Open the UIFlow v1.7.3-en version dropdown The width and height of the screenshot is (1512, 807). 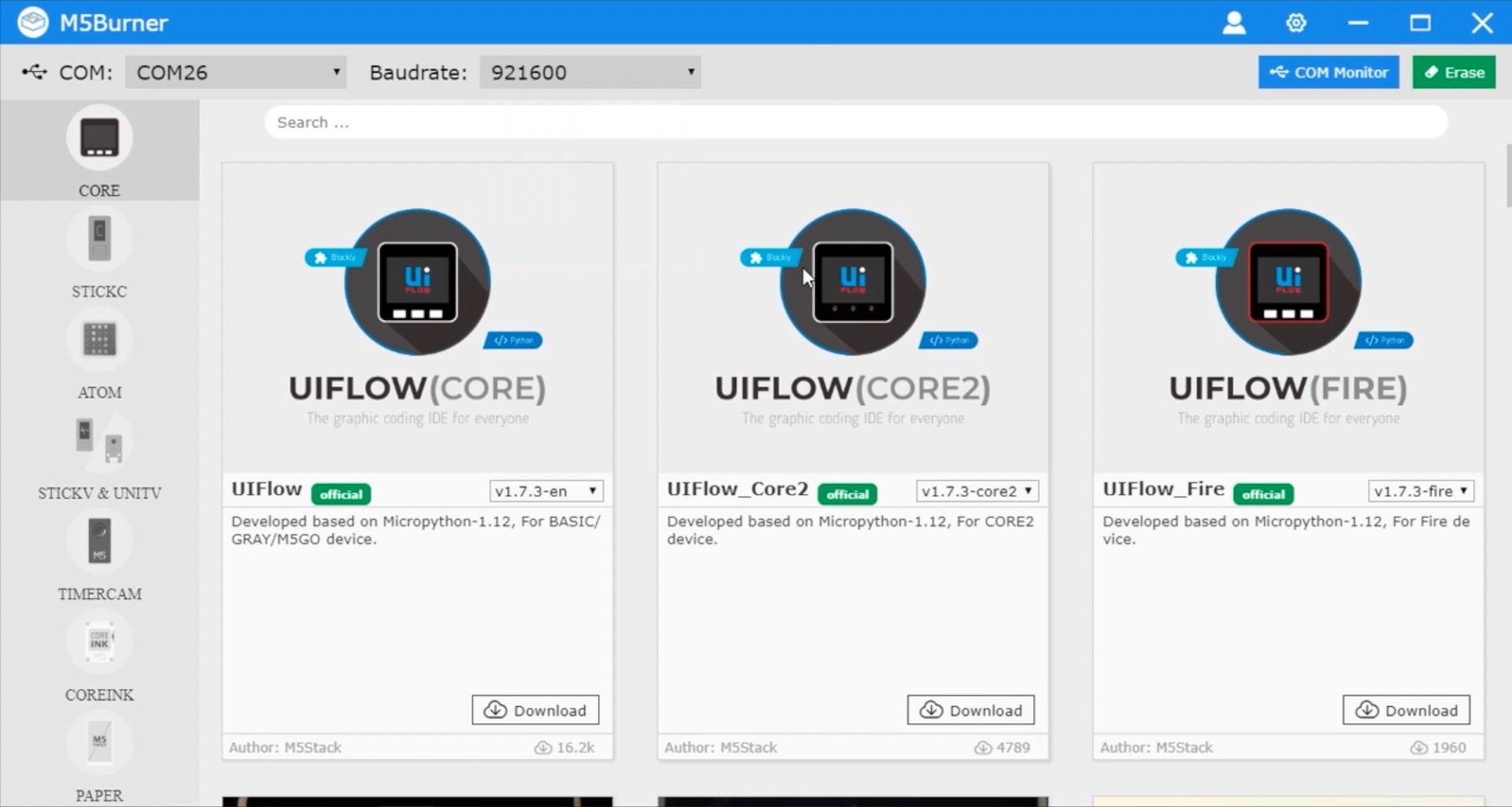[x=546, y=491]
